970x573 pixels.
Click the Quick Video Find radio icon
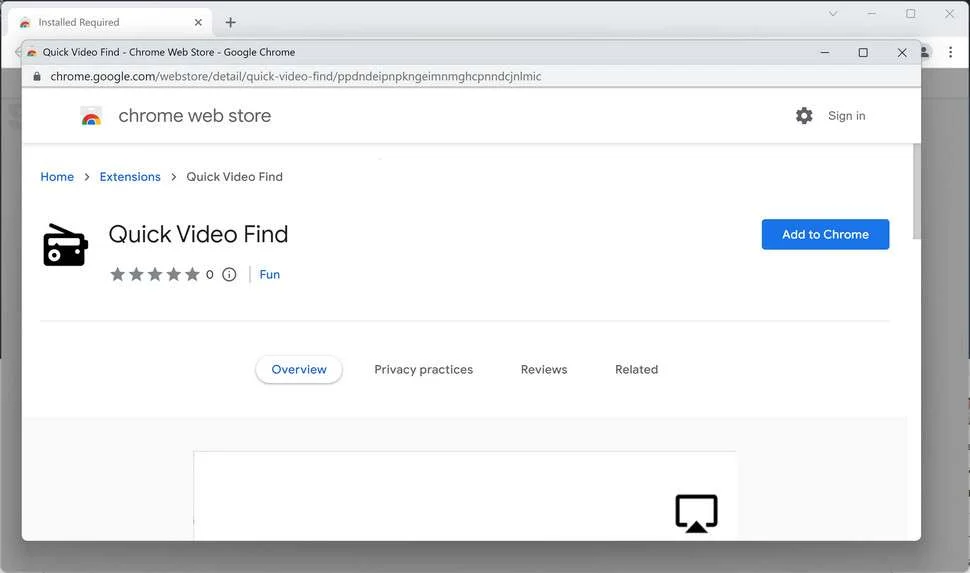click(65, 246)
